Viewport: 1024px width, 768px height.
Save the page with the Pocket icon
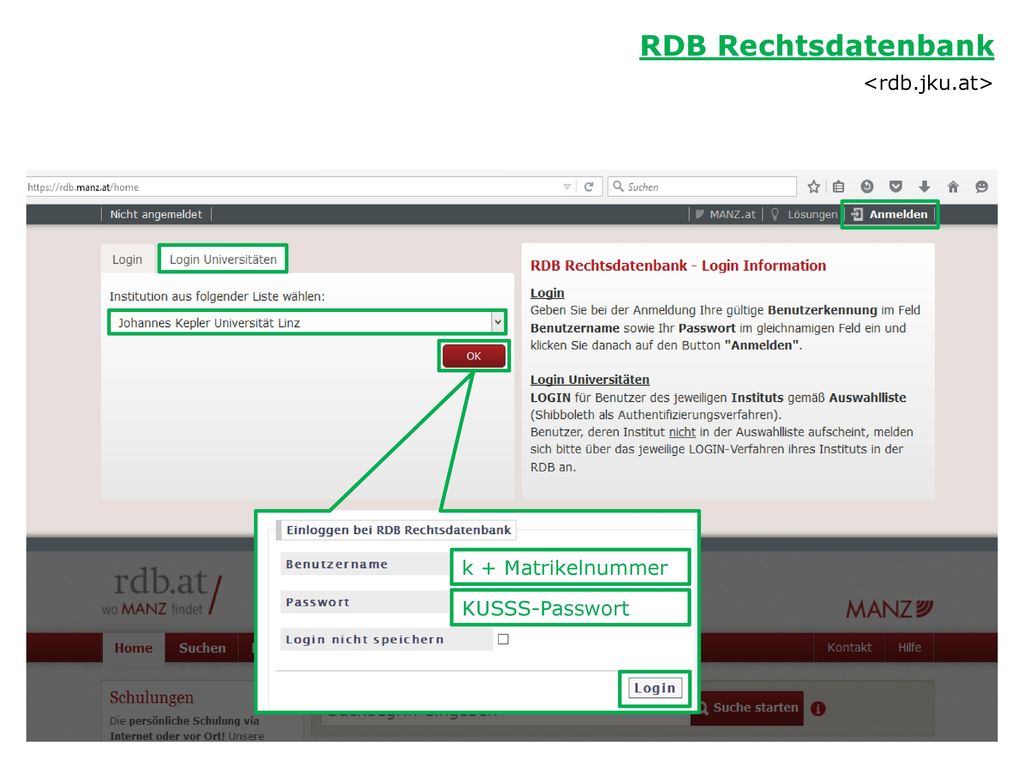coord(895,187)
